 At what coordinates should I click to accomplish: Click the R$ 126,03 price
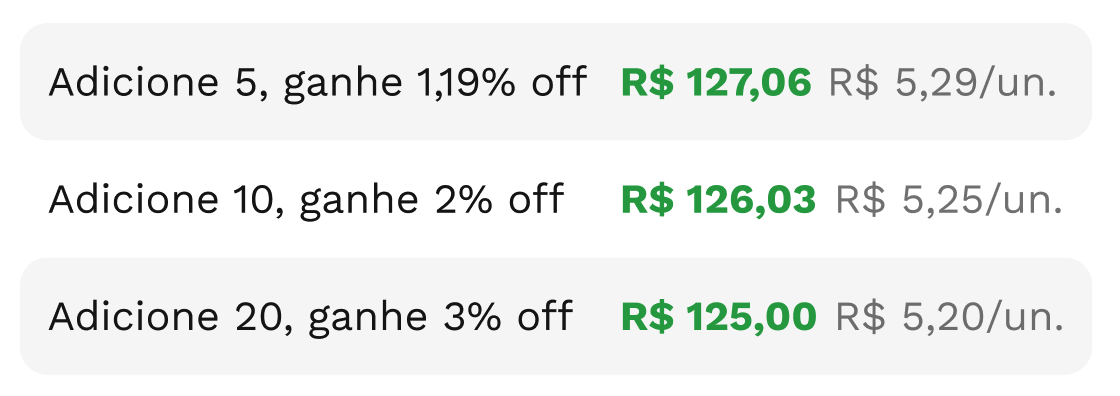[x=719, y=200]
